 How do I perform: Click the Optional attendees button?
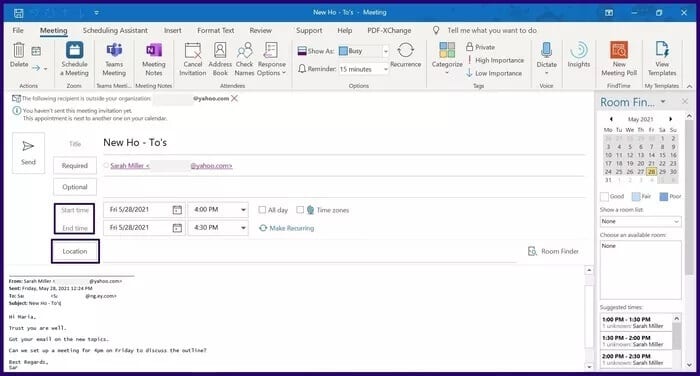pyautogui.click(x=75, y=187)
